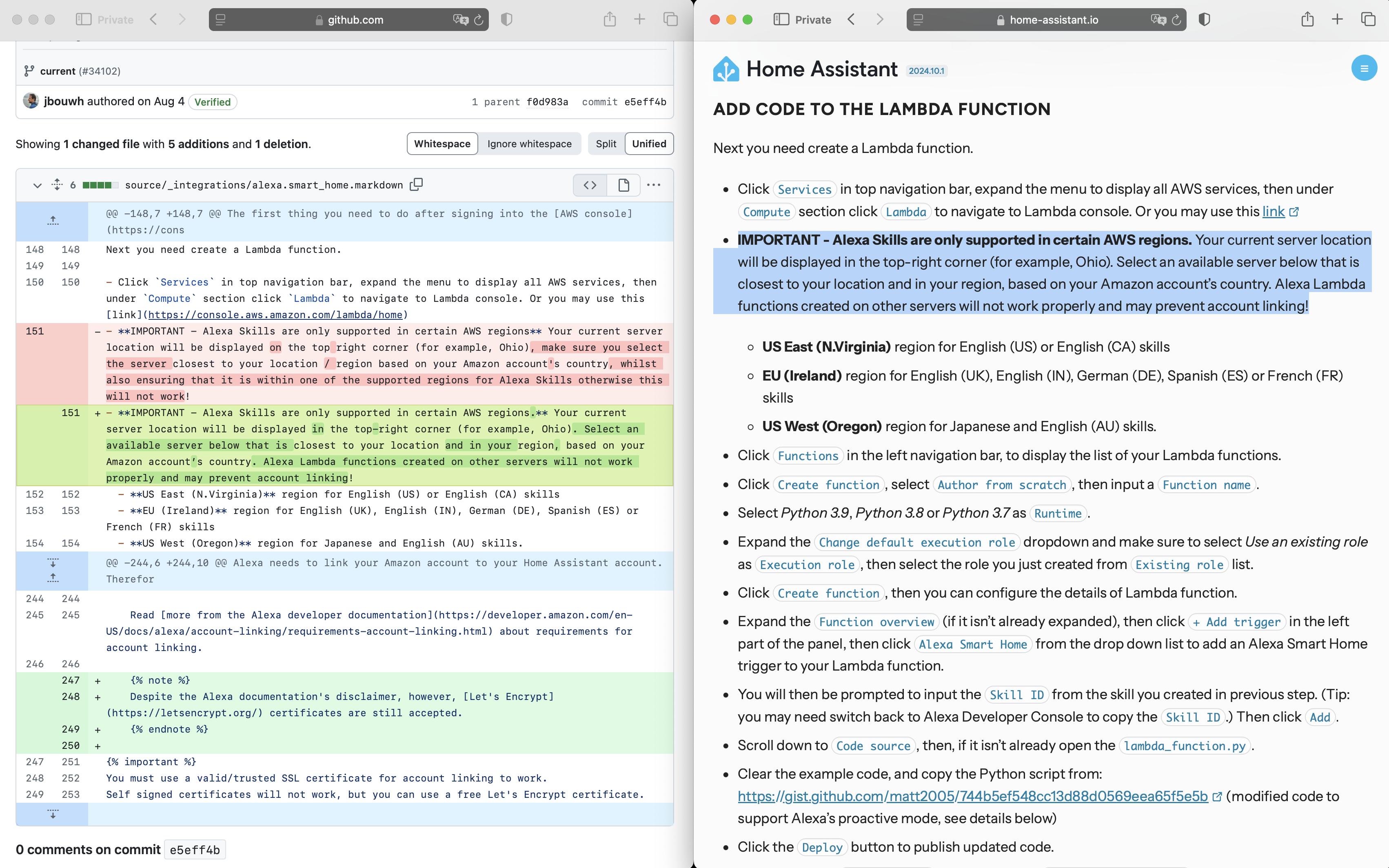Click Home Assistant version 2024.10.1 badge
This screenshot has width=1389, height=868.
pyautogui.click(x=926, y=71)
